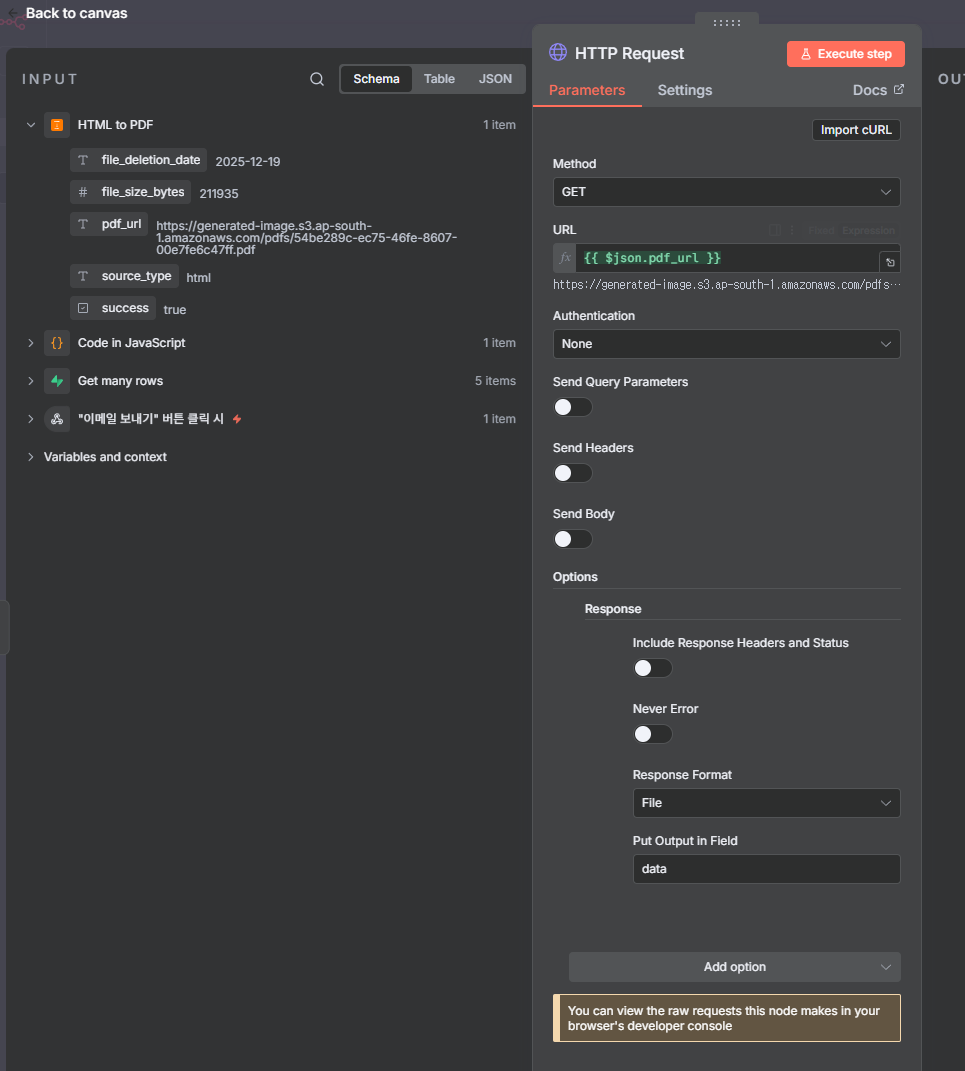The image size is (965, 1071).
Task: Click the HTML to PDF node icon
Action: [x=57, y=125]
